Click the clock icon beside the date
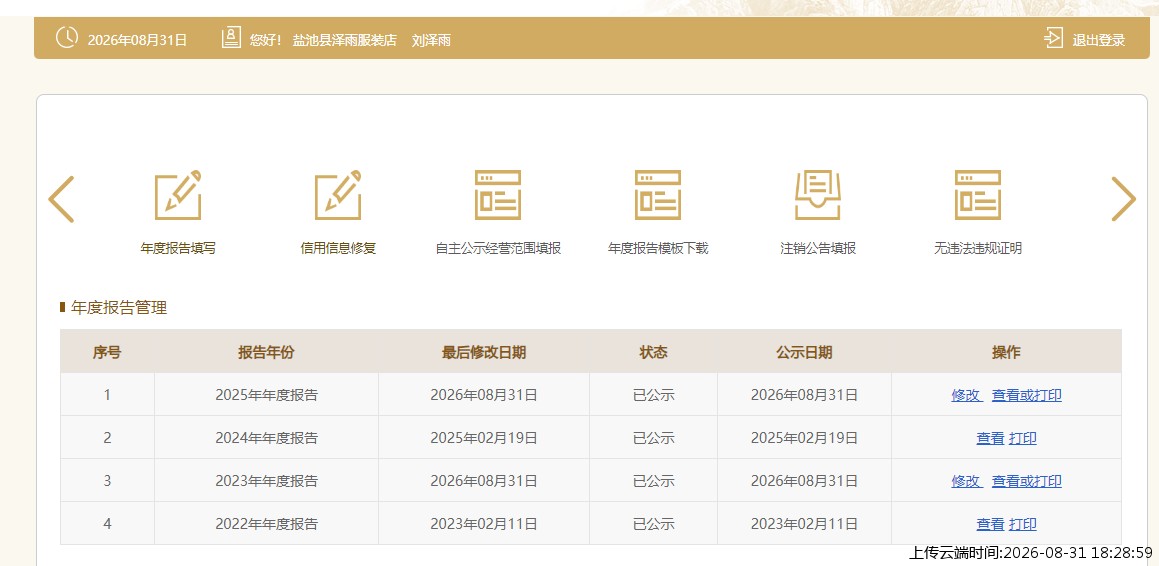 coord(67,38)
